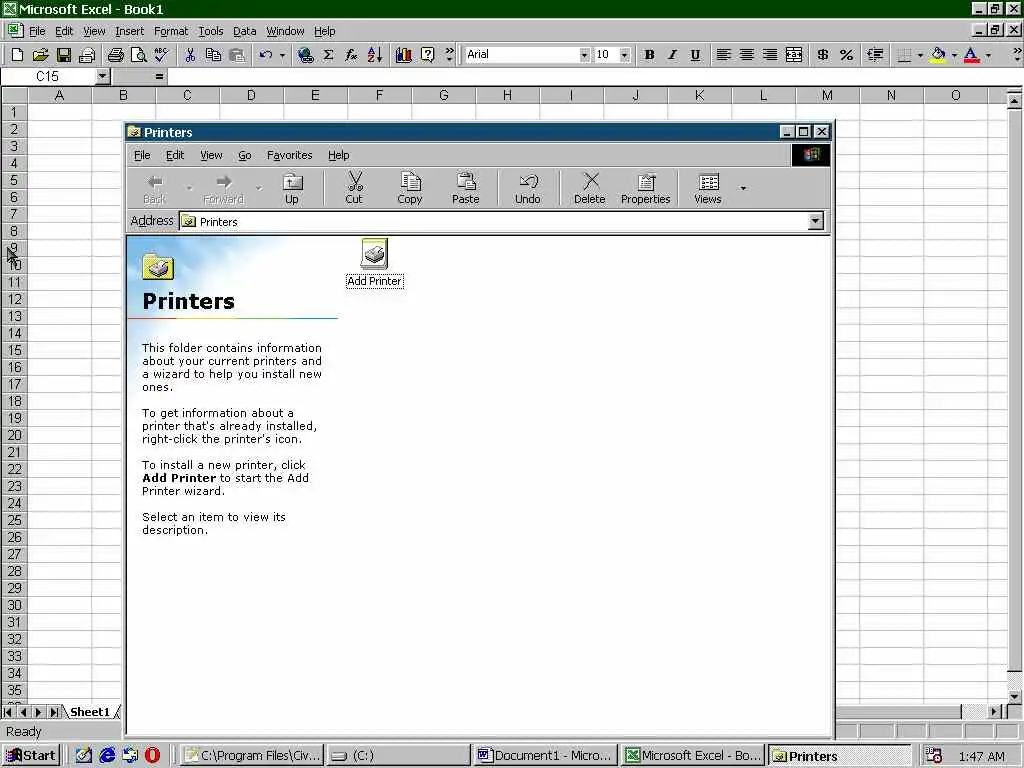Toggle align right in Excel toolbar

tap(770, 55)
